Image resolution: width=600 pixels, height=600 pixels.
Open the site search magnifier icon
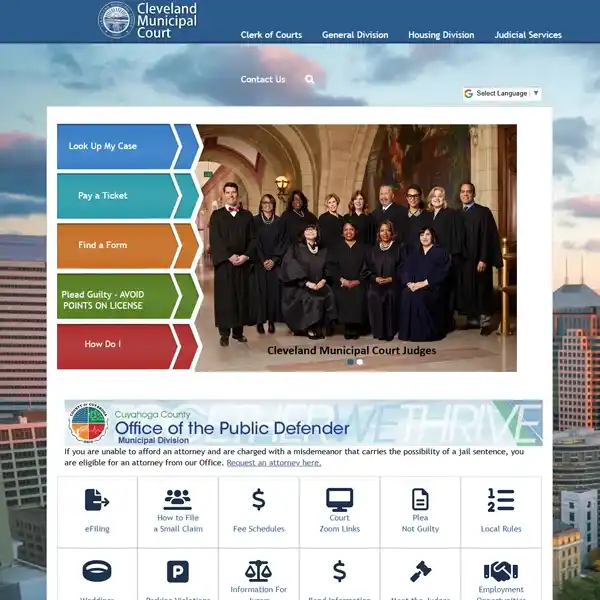tap(310, 79)
